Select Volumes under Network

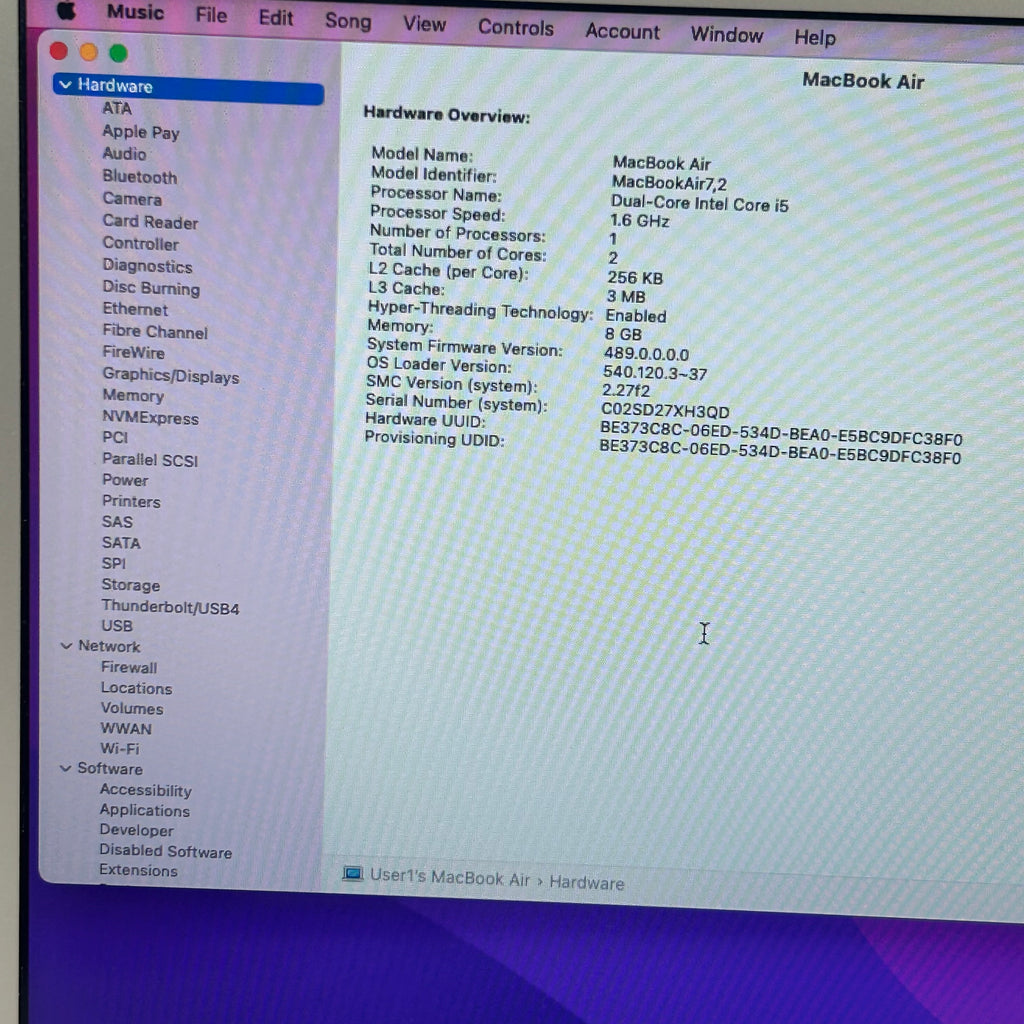click(132, 708)
